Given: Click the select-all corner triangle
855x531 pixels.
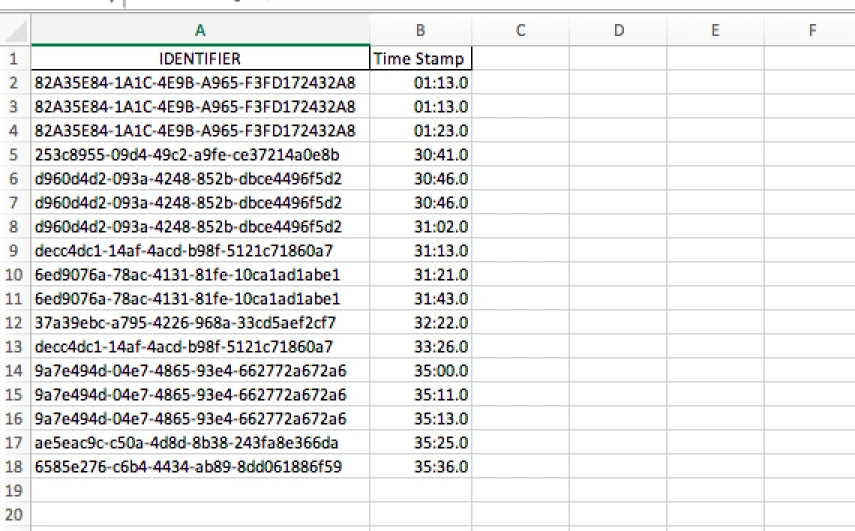Looking at the screenshot, I should point(14,31).
